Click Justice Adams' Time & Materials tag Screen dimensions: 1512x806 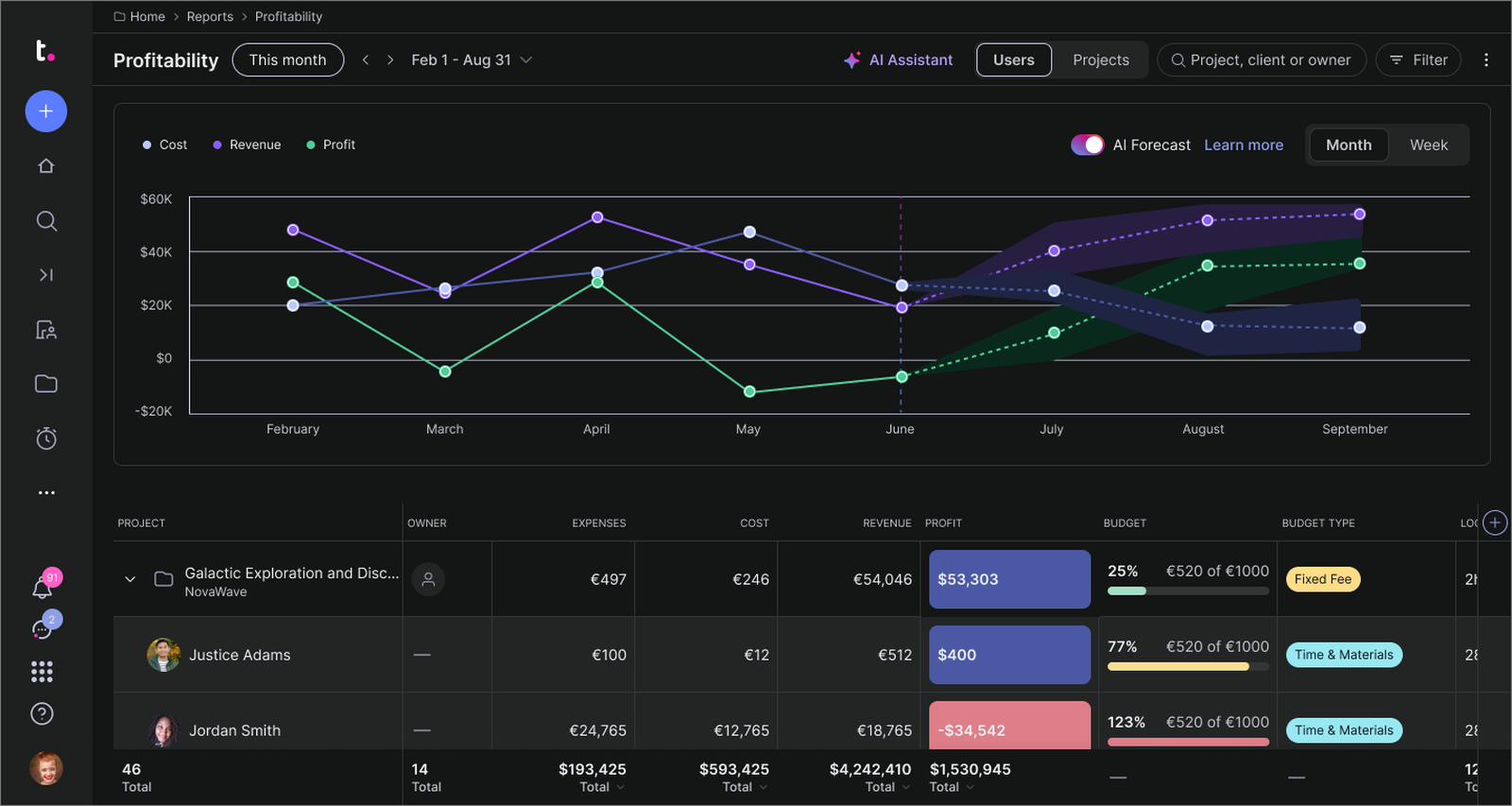(1344, 655)
